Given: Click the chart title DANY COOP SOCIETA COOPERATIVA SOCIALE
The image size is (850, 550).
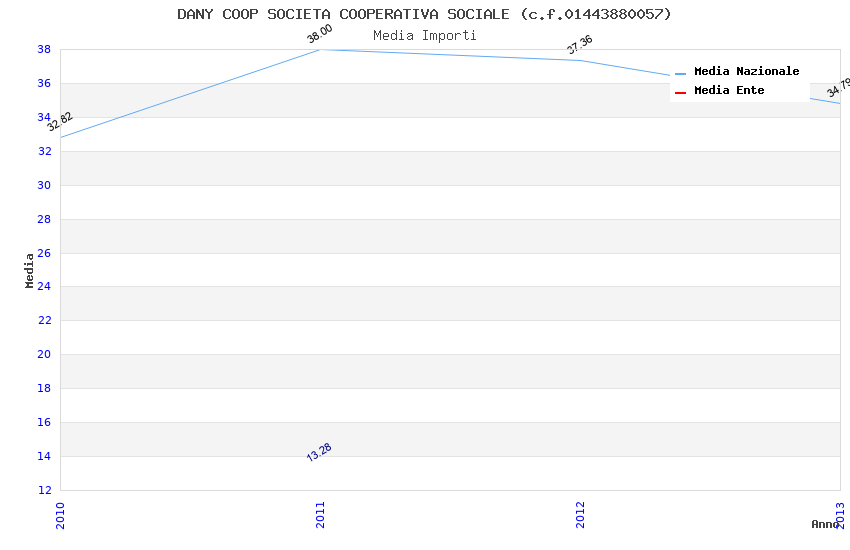Looking at the screenshot, I should click(424, 14).
